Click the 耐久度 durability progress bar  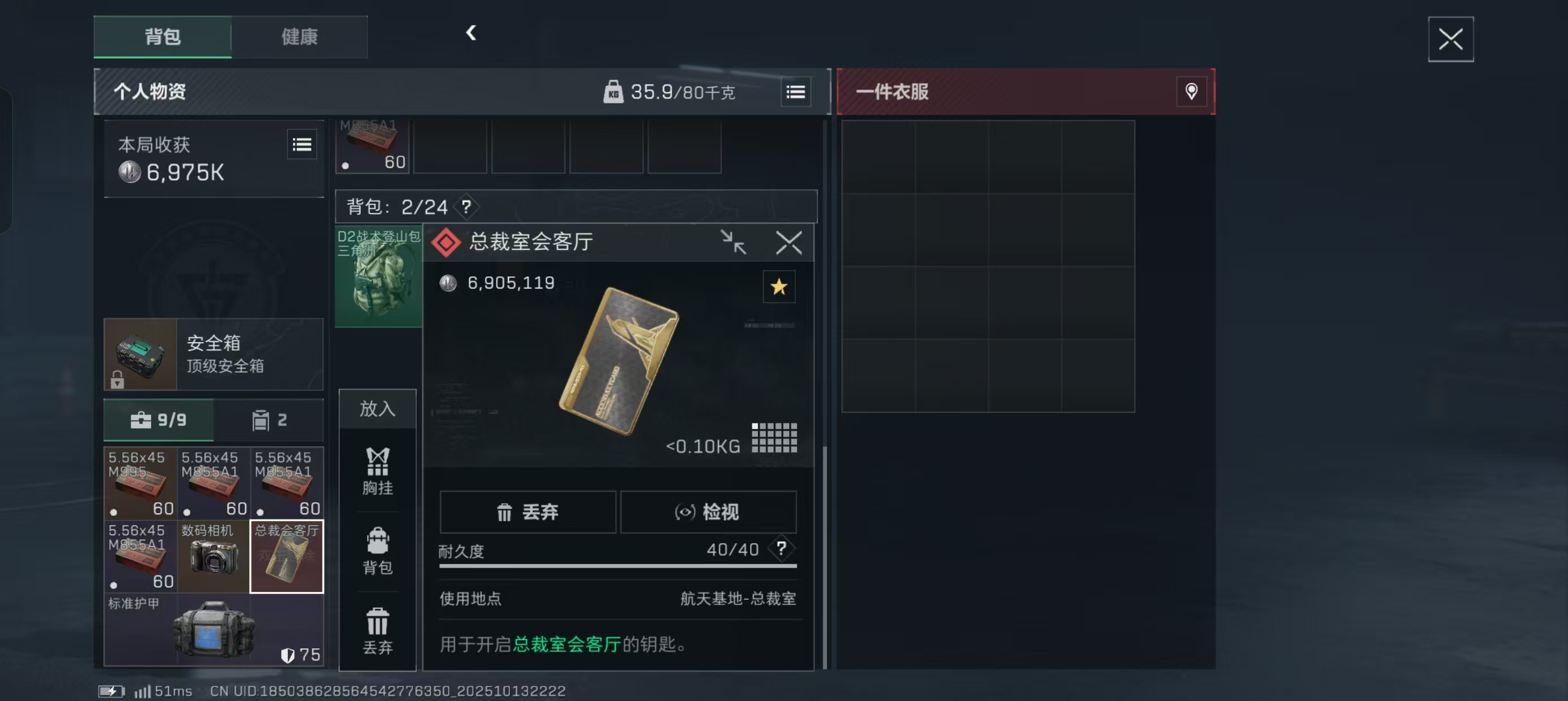click(x=618, y=565)
